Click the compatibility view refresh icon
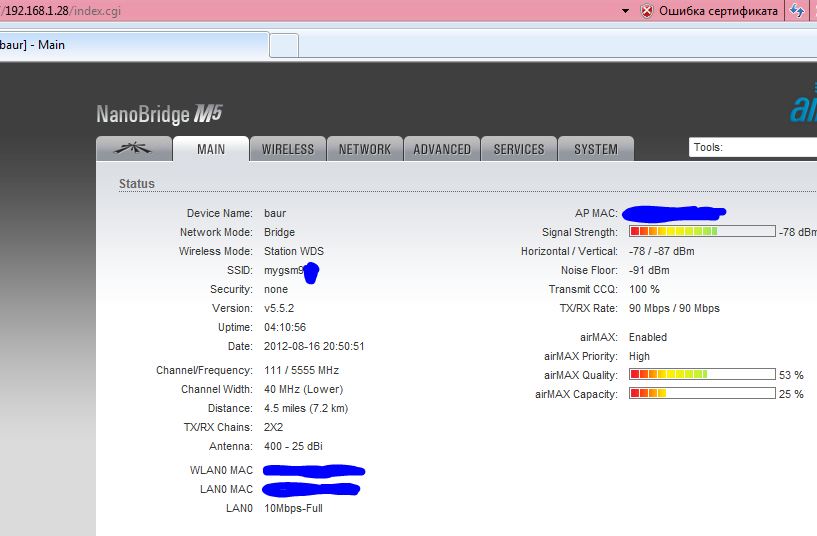 click(x=797, y=10)
